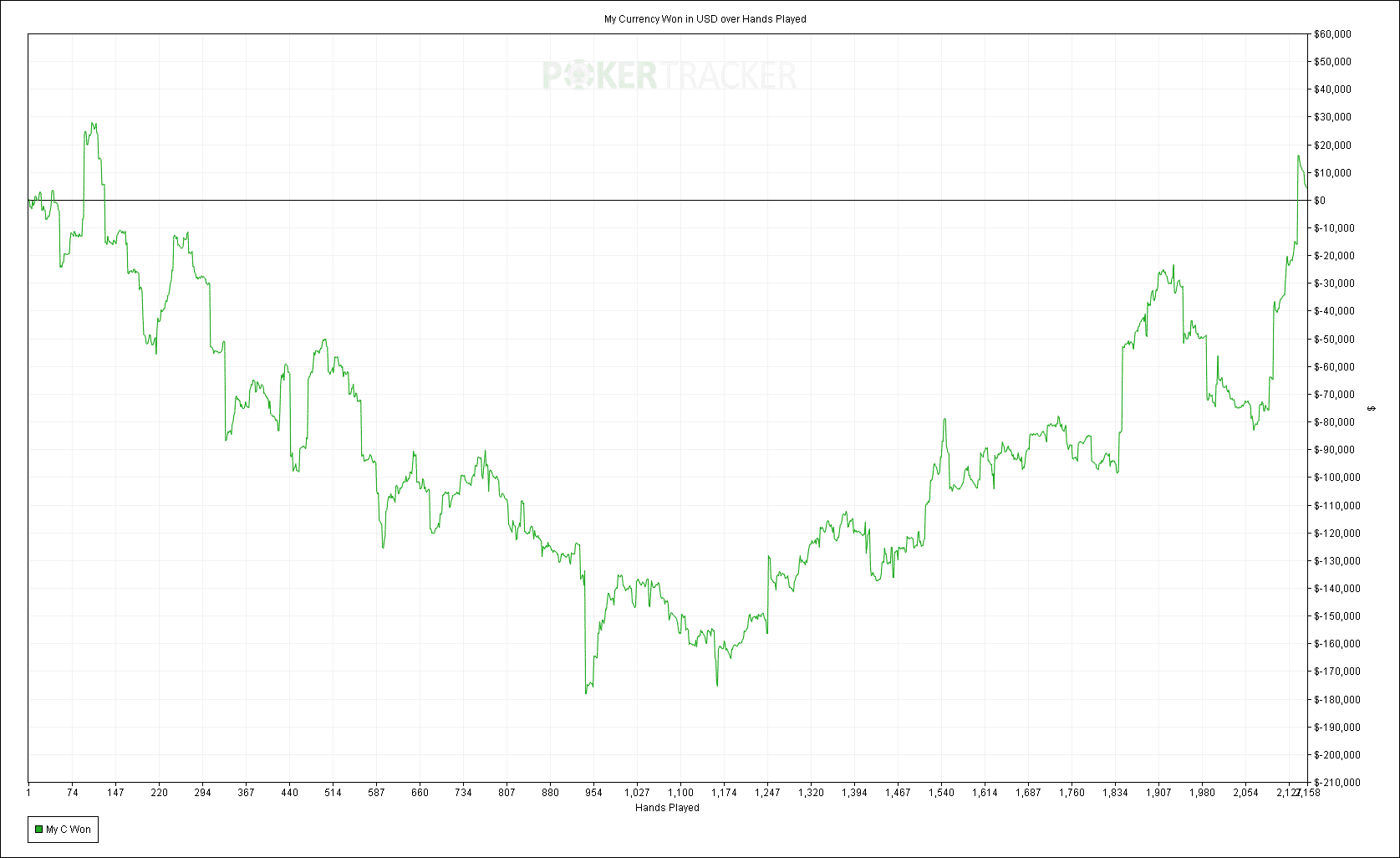The width and height of the screenshot is (1400, 858).
Task: Click the $60,000 y-axis label
Action: pos(1332,34)
